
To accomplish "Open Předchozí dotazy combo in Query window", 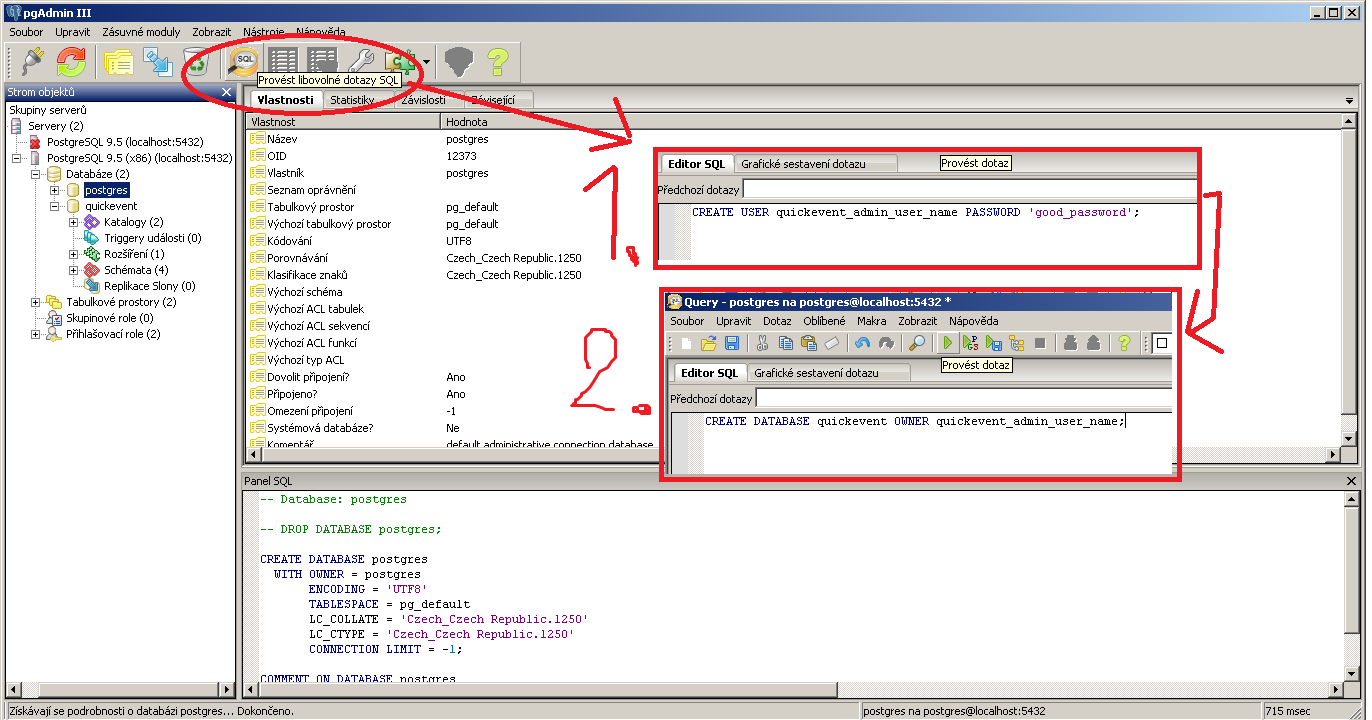I will point(963,398).
